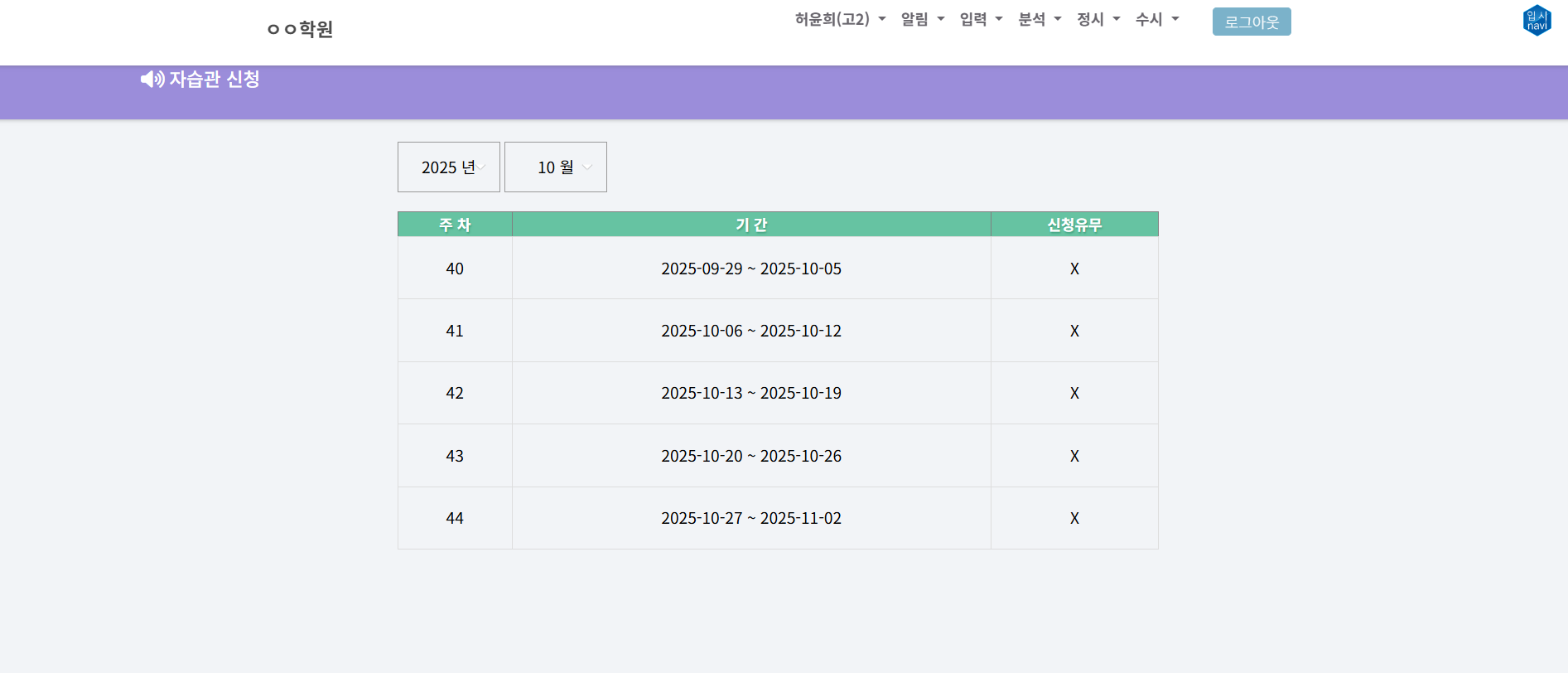Viewport: 1568px width, 673px height.
Task: Toggle application status X for week 40
Action: pos(1074,269)
